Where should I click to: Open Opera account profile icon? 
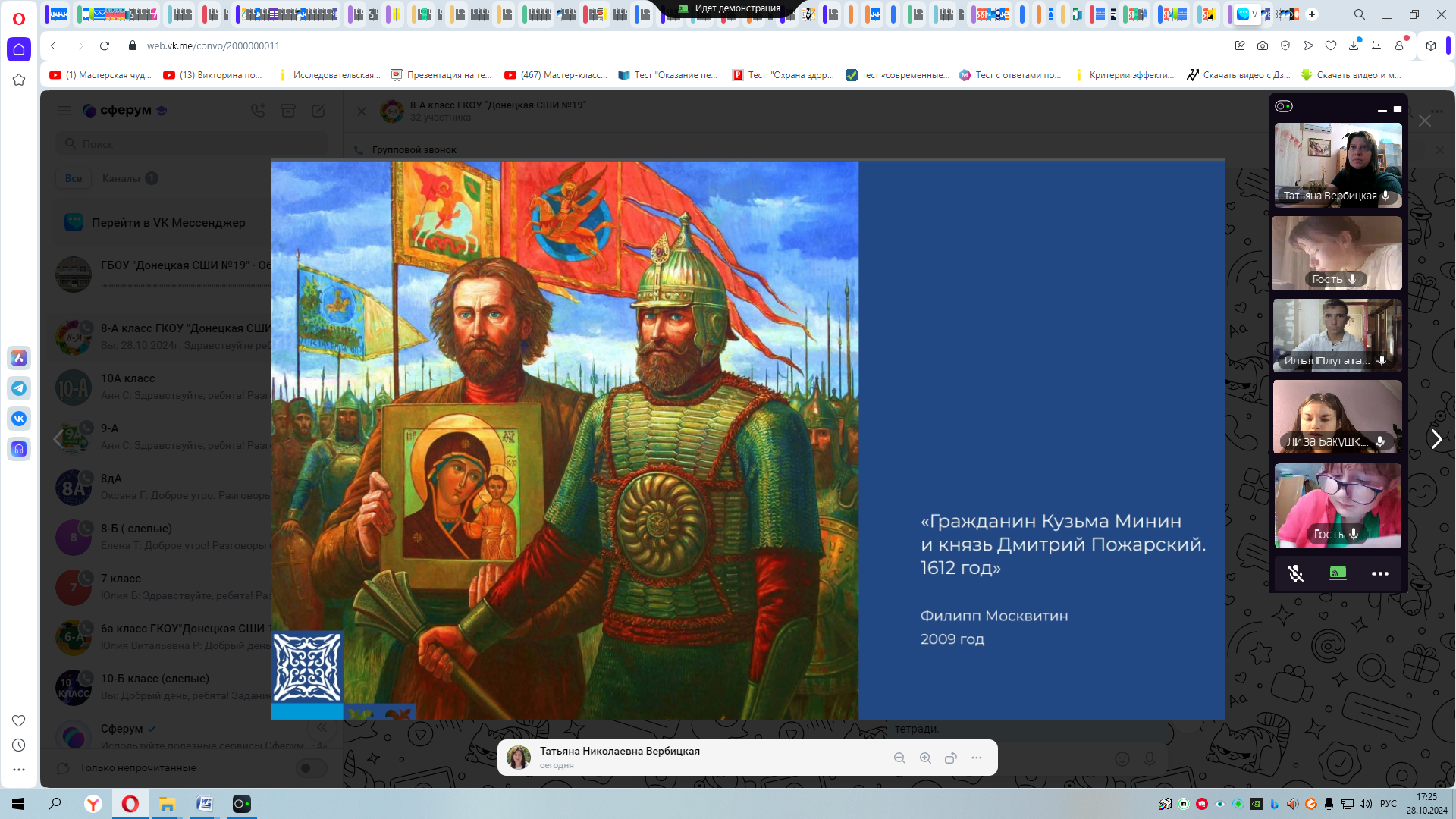(1399, 46)
